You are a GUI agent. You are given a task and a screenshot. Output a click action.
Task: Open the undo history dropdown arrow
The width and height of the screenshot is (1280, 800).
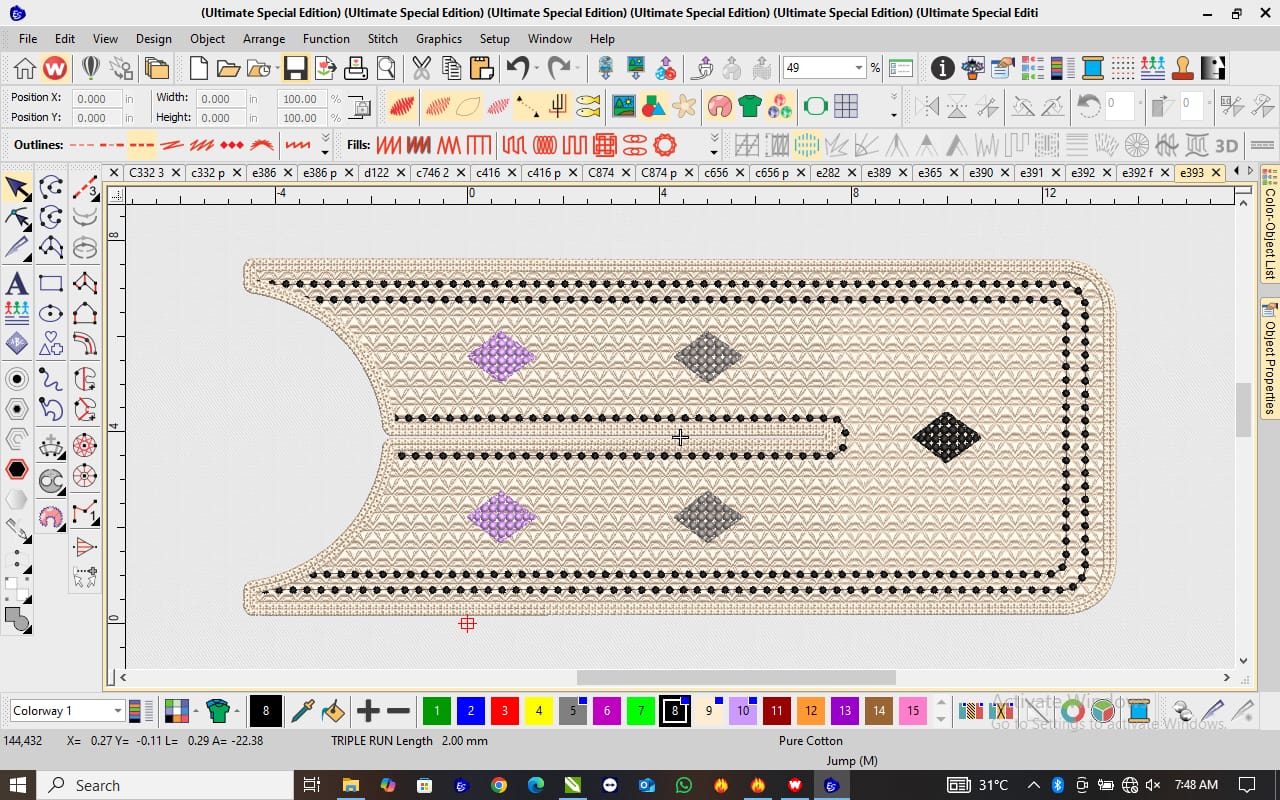tap(537, 68)
